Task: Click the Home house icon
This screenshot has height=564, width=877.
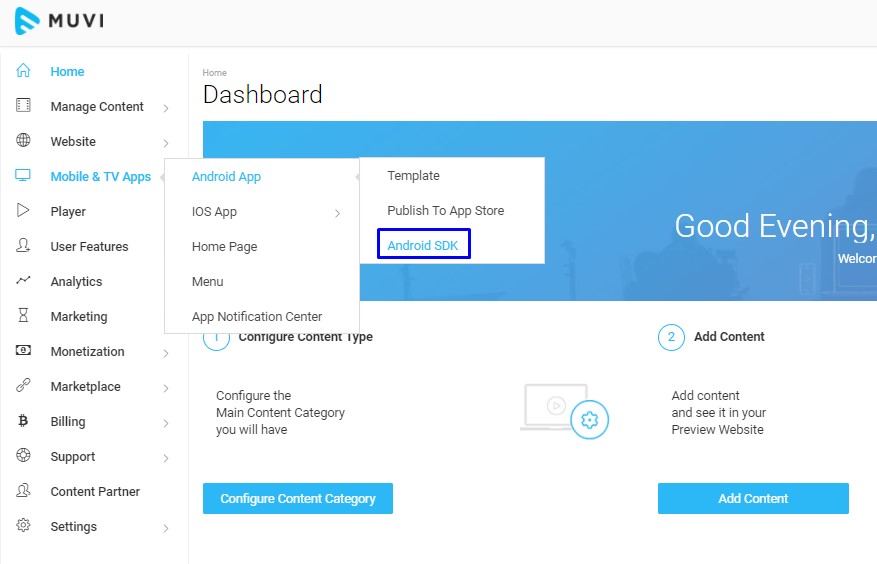Action: point(23,70)
